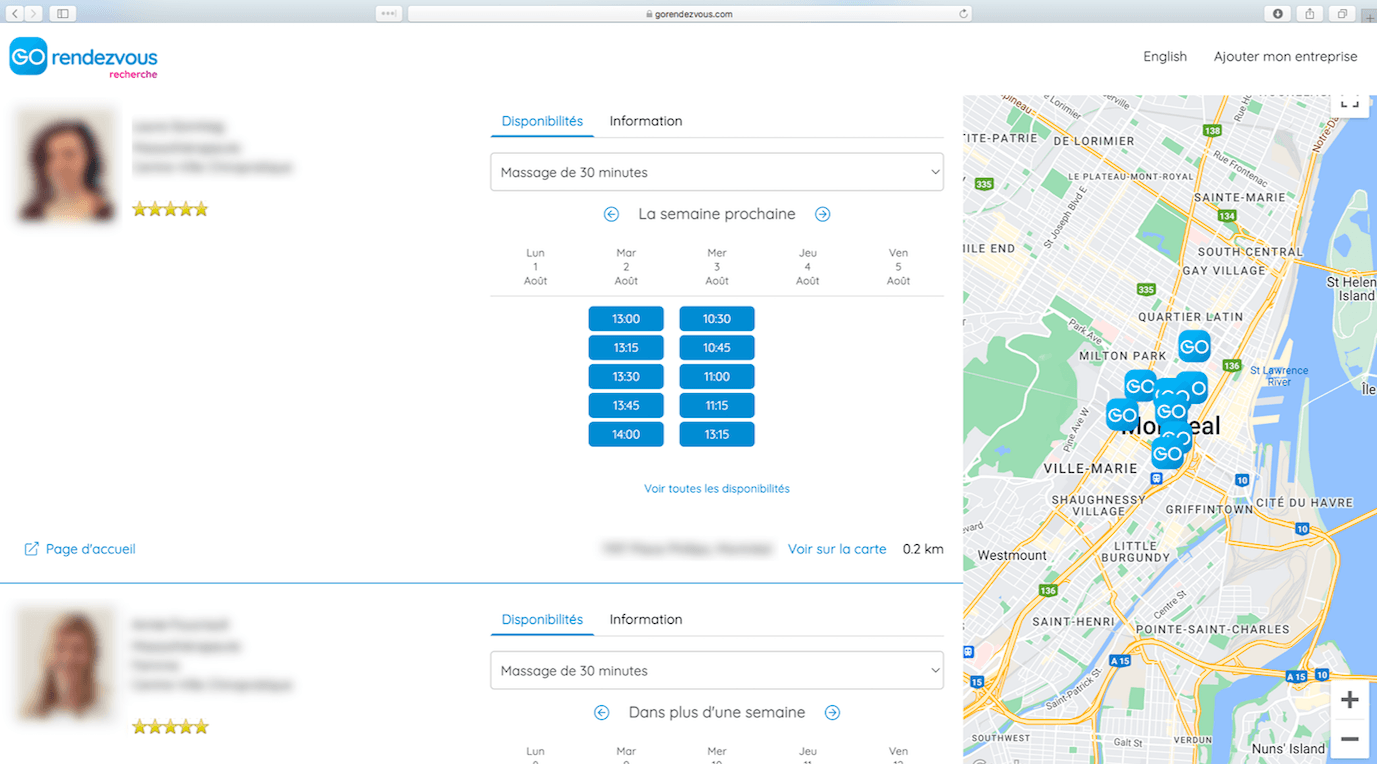The width and height of the screenshot is (1377, 764).
Task: Click the 'Mer 3 Août' column header
Action: click(717, 267)
